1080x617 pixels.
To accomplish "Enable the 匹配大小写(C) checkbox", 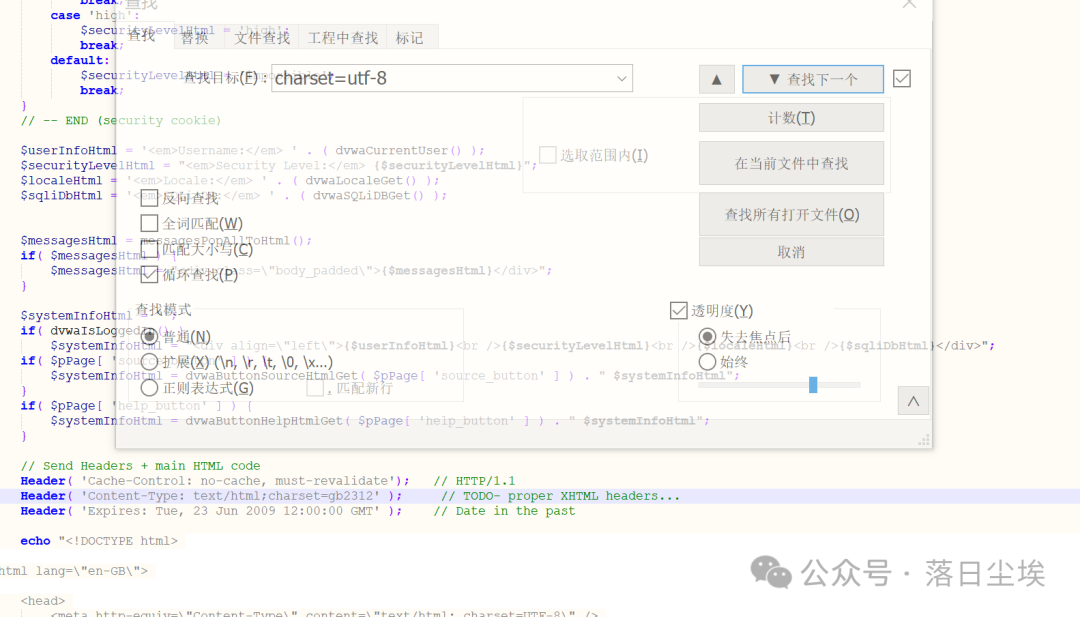I will pyautogui.click(x=149, y=249).
